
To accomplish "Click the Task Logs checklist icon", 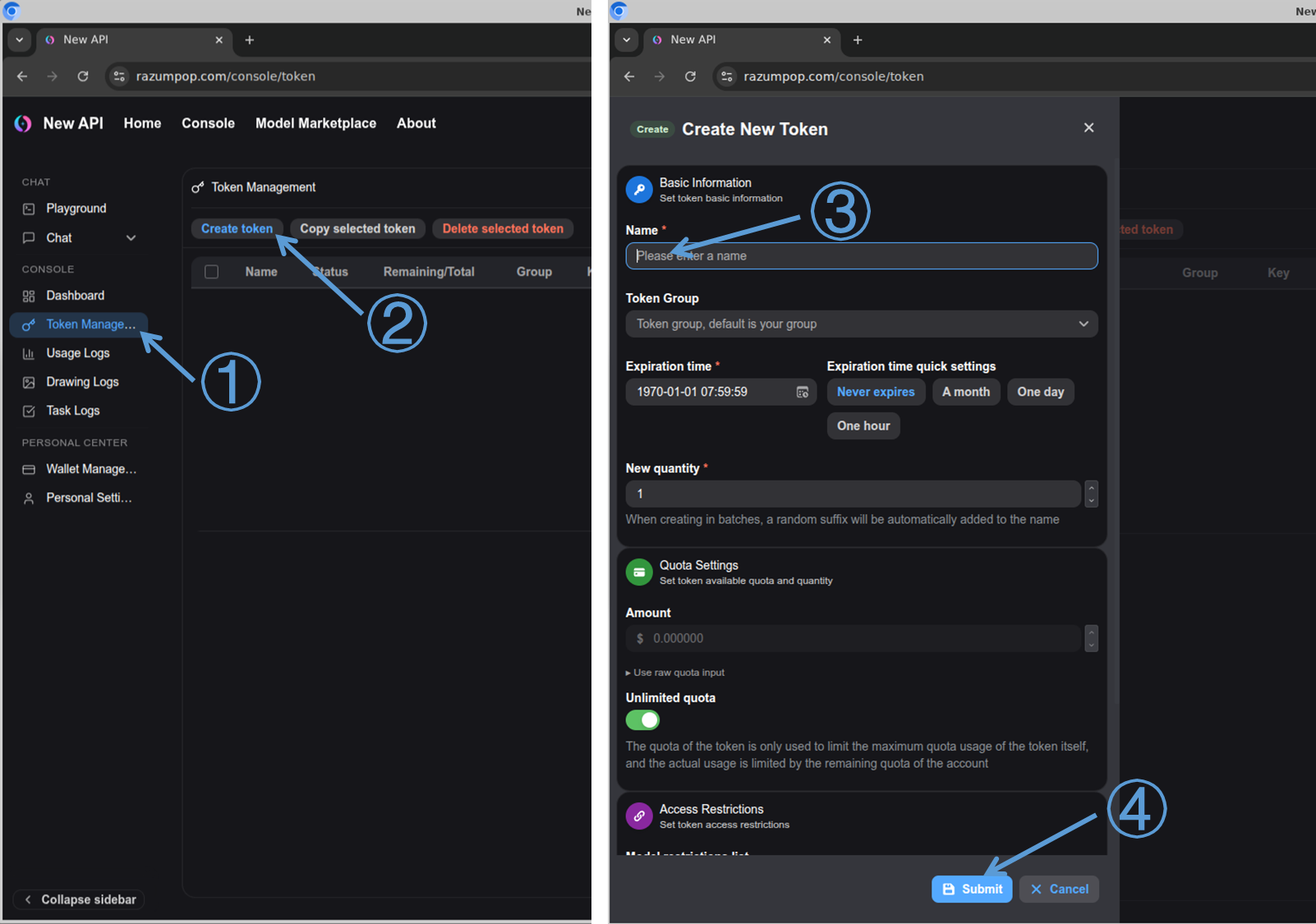I will pos(29,411).
